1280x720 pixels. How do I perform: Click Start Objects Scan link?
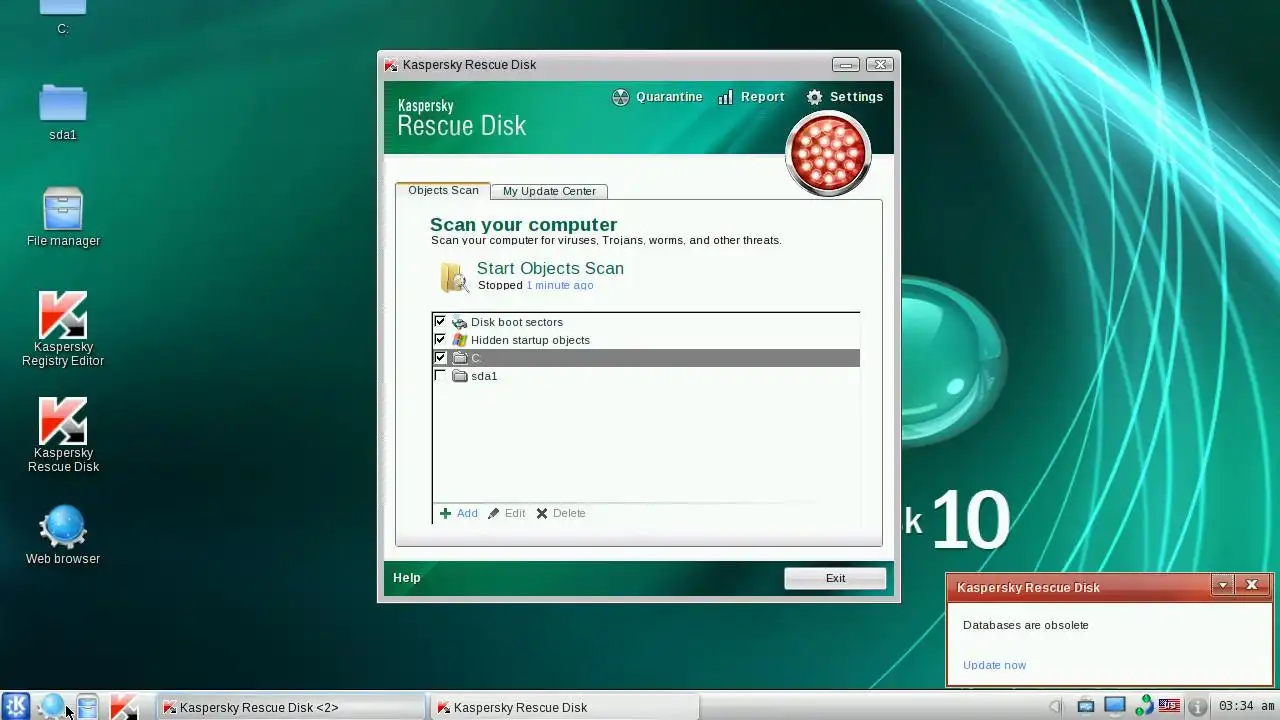tap(550, 268)
